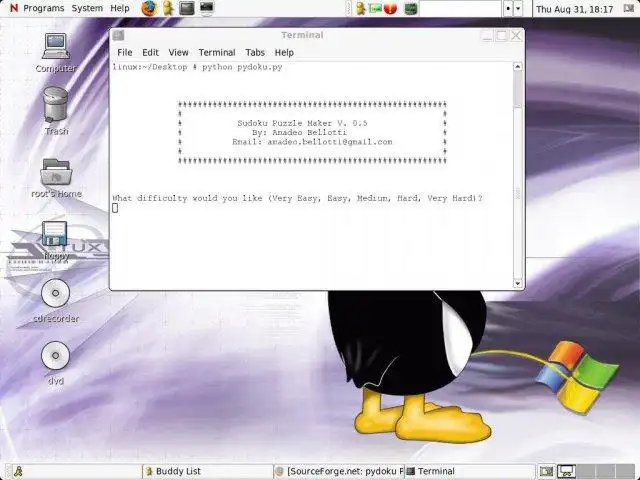Image resolution: width=640 pixels, height=480 pixels.
Task: Open the System menu in top panel
Action: 87,8
